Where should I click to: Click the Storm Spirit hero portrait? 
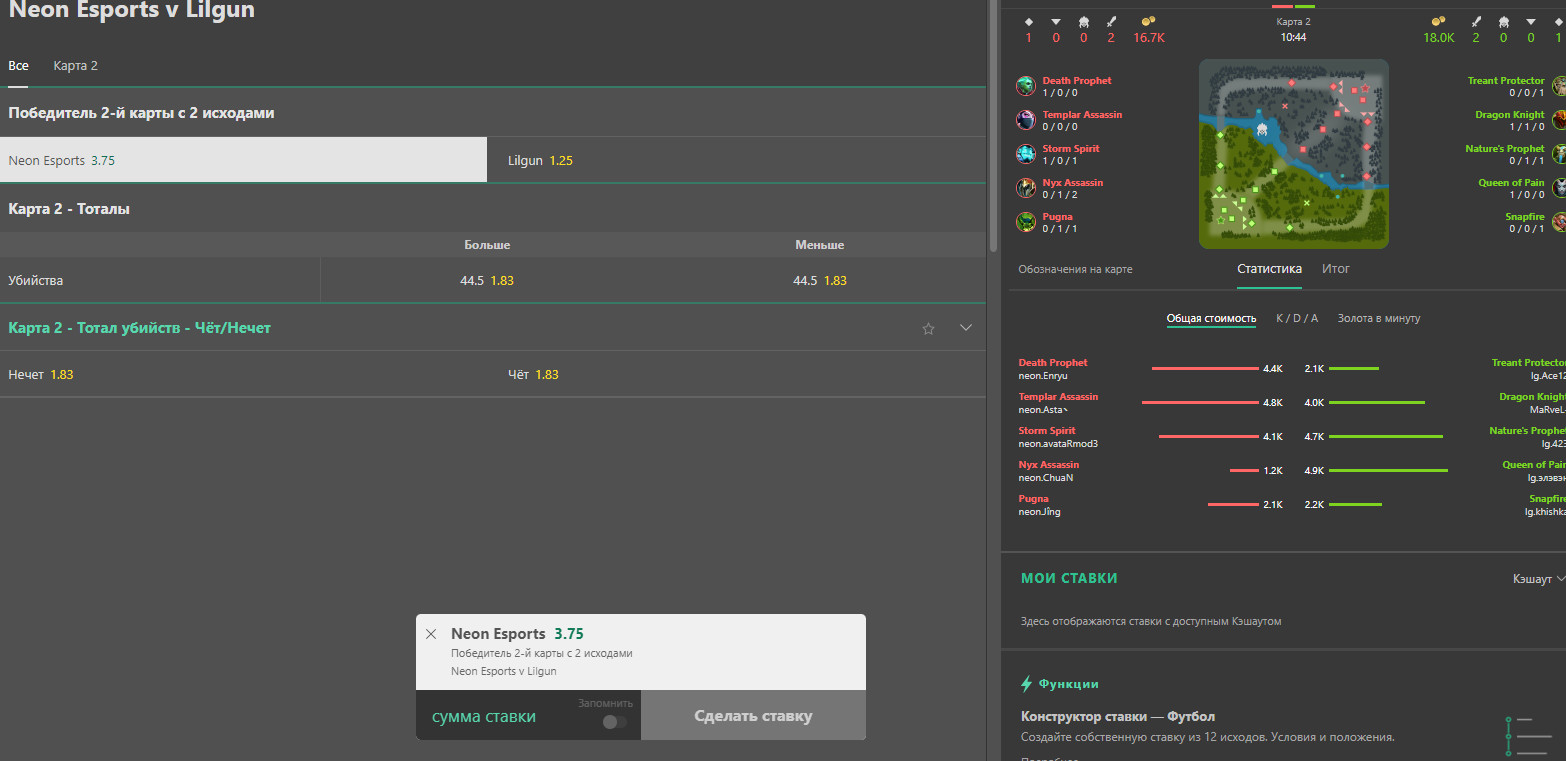click(1025, 154)
